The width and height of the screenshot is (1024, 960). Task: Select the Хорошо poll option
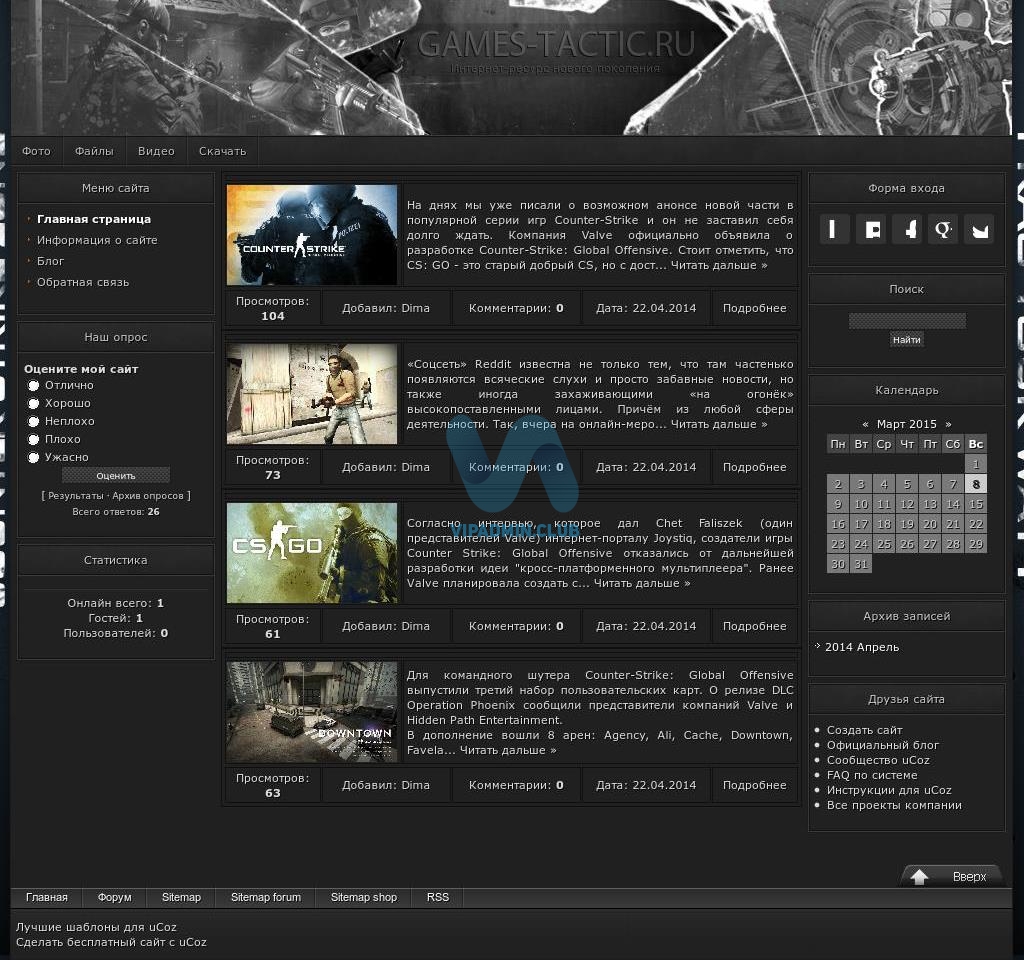(34, 404)
